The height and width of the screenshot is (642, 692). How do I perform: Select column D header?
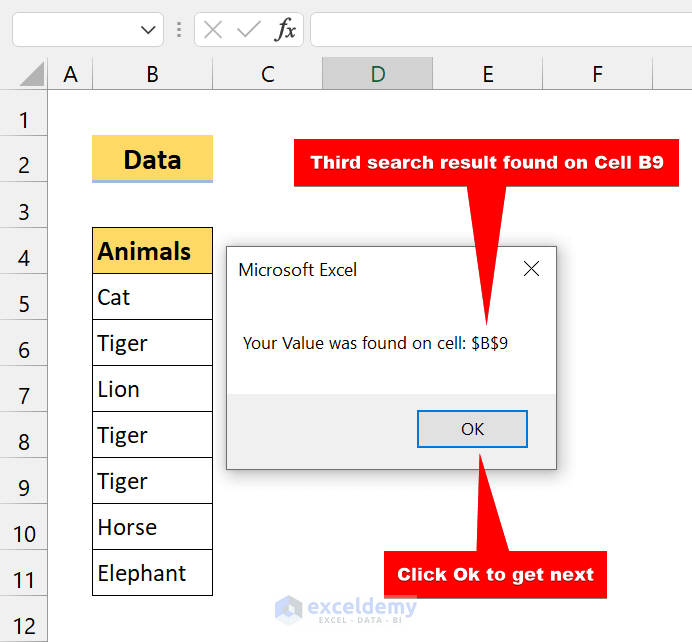click(377, 74)
